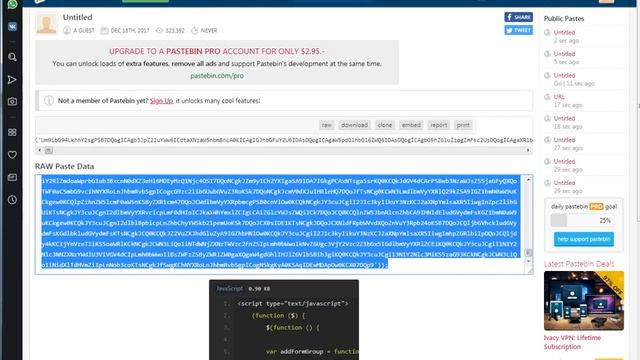Open history via the clock icon
The image size is (640, 360).
(12, 200)
